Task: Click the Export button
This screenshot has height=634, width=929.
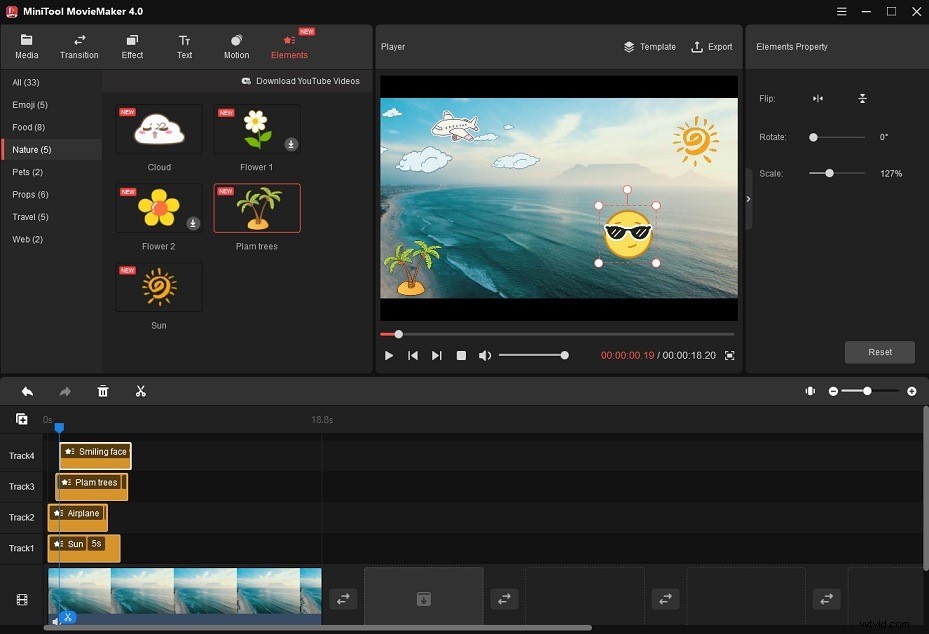Action: tap(711, 46)
